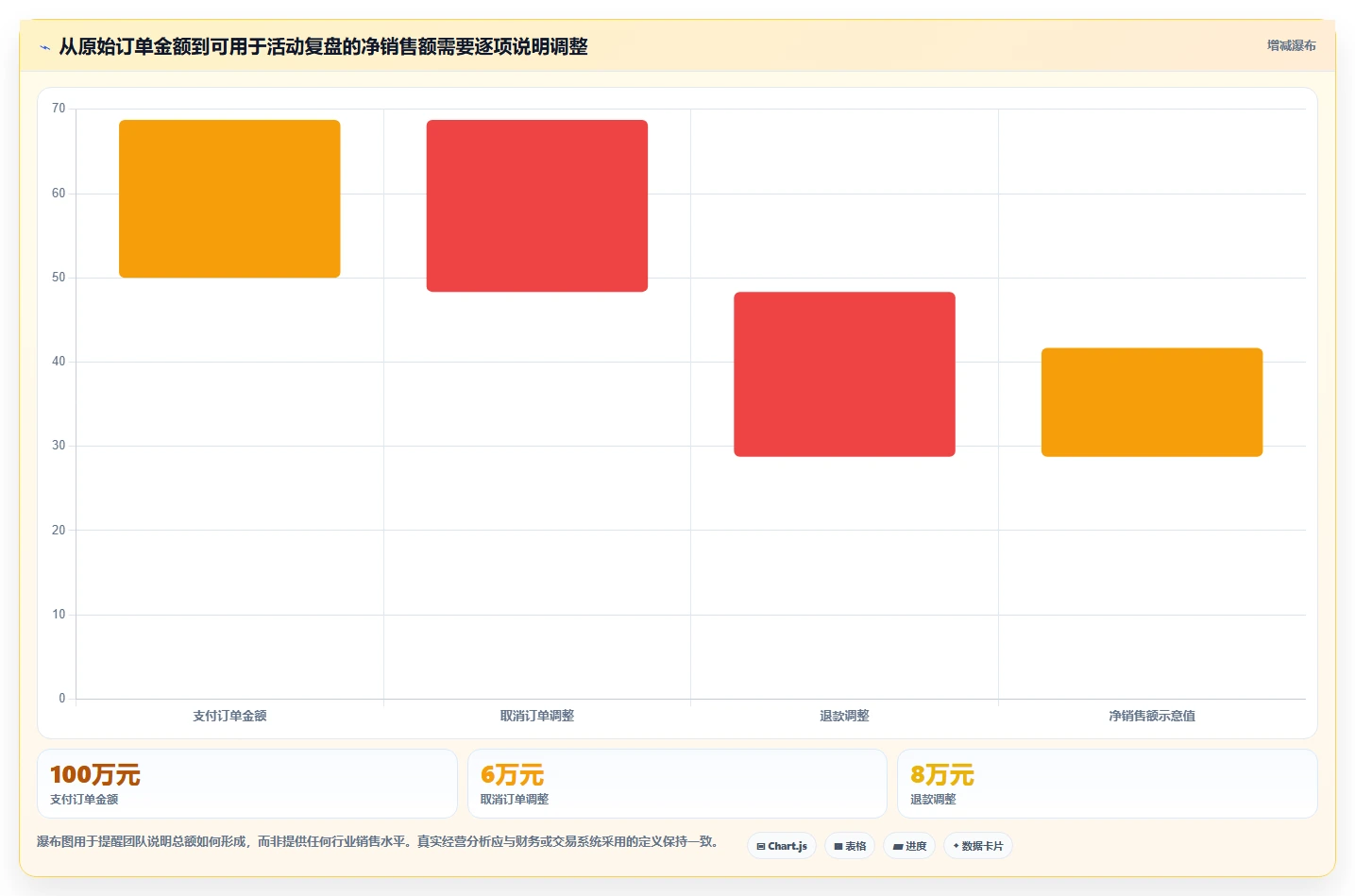Click the x-axis label 净销售额示意值

[x=1152, y=716]
